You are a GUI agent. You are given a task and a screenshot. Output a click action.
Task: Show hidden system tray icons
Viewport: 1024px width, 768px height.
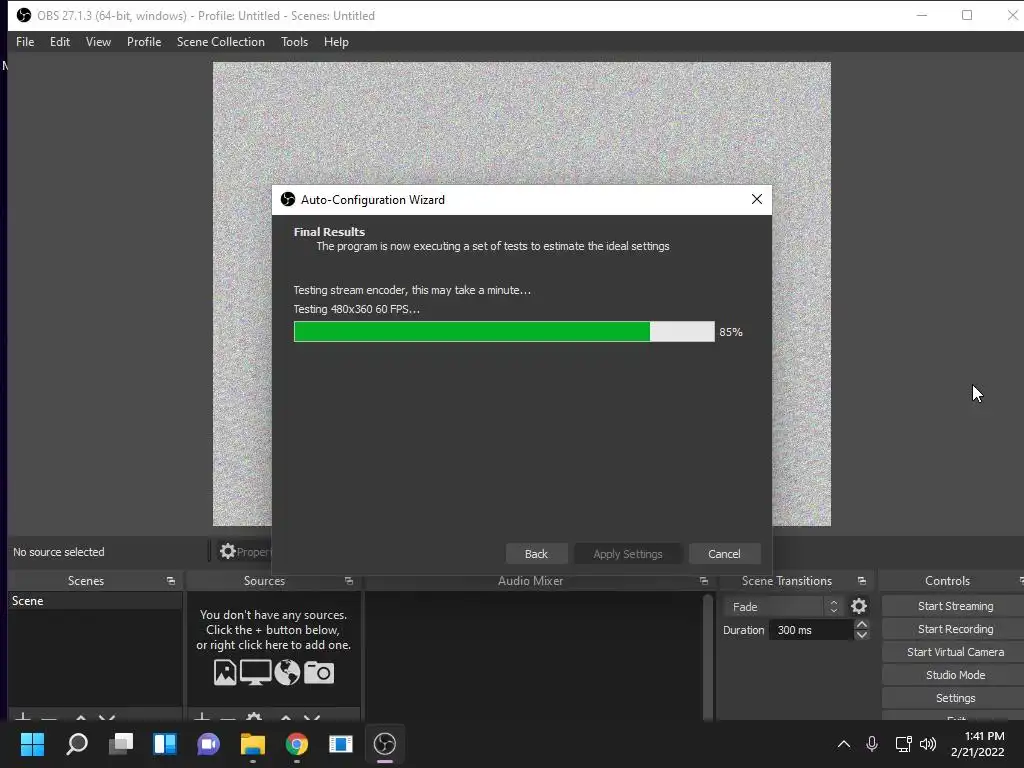coord(844,744)
